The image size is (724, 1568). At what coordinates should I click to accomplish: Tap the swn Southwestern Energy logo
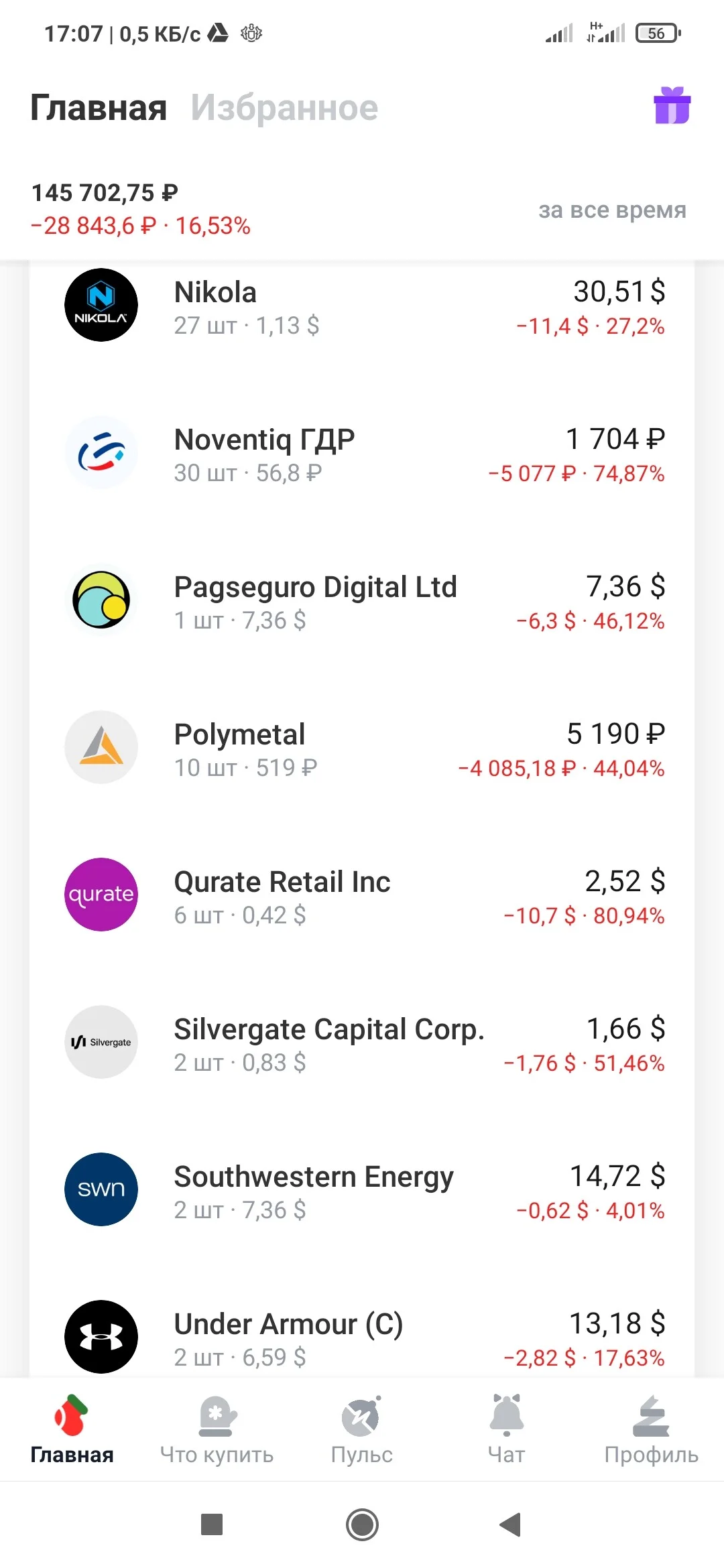click(101, 1189)
